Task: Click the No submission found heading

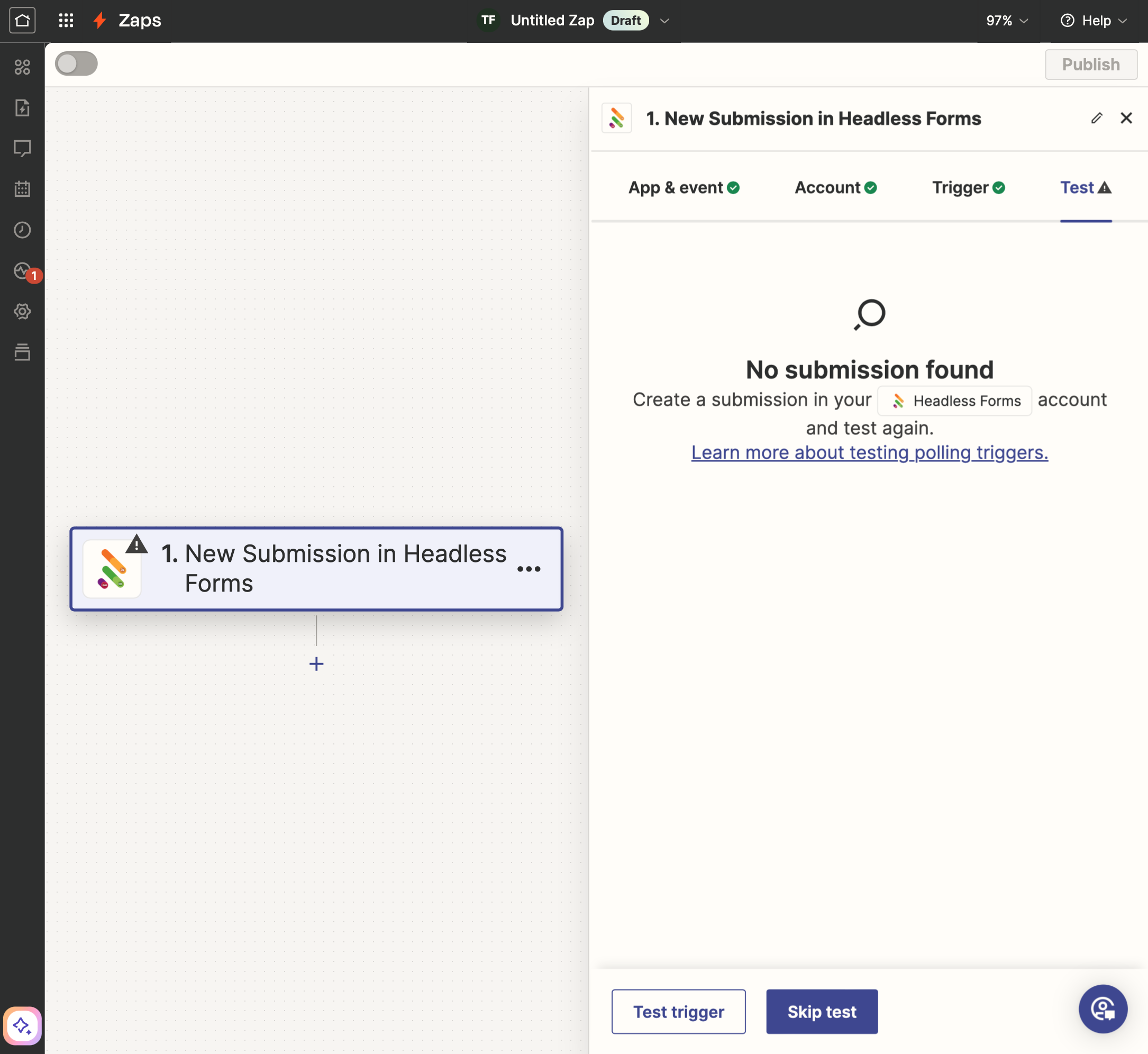Action: click(870, 369)
